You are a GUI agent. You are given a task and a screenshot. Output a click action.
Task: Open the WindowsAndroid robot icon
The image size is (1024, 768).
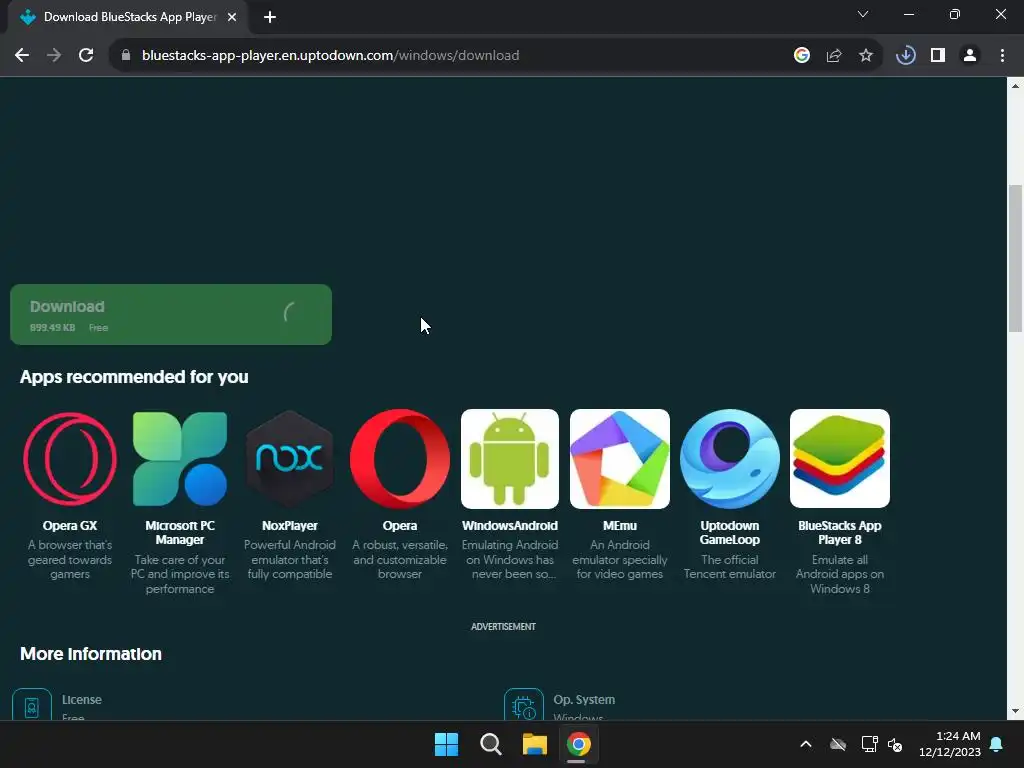(510, 458)
